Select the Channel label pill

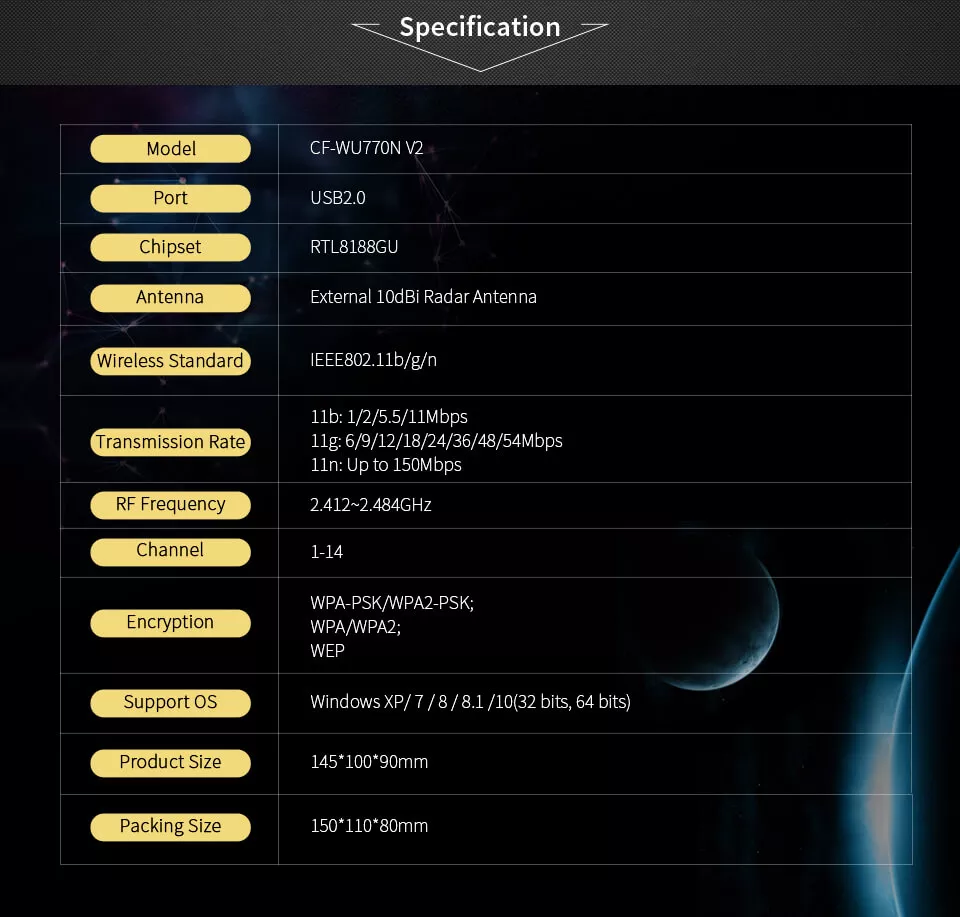[170, 550]
